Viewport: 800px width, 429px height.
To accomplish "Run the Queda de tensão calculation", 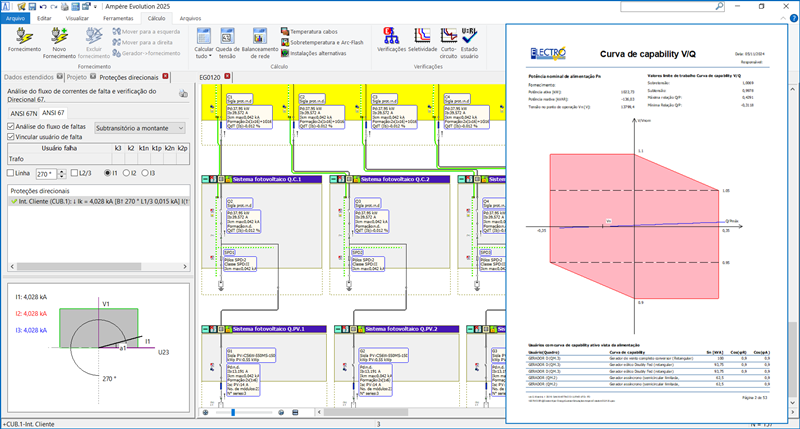I will (227, 43).
